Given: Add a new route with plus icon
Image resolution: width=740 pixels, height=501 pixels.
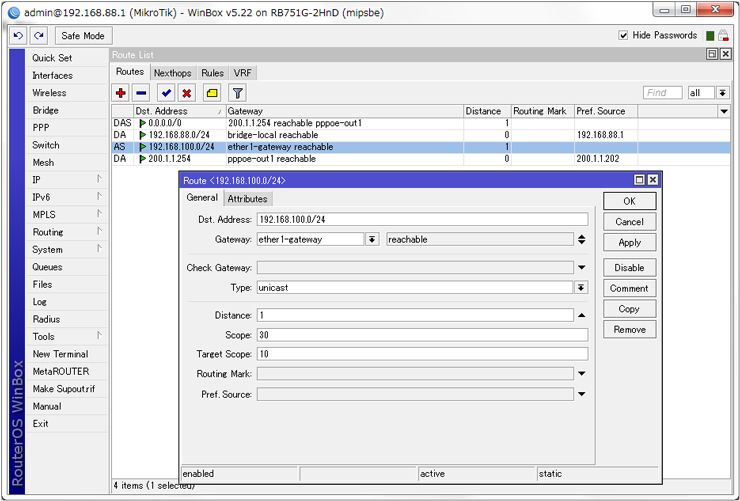Looking at the screenshot, I should [x=121, y=93].
